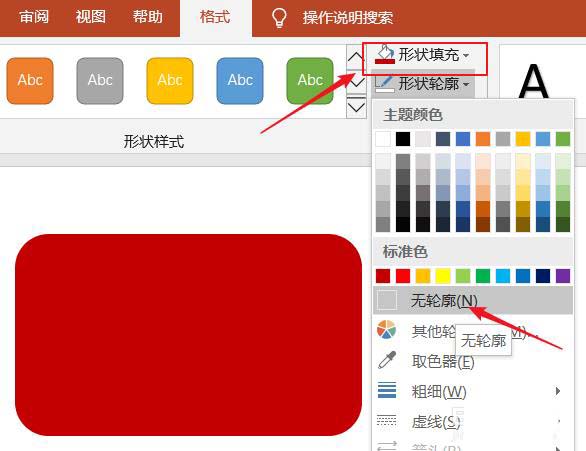This screenshot has width=586, height=451.
Task: Open the 形状填充 dropdown arrow
Action: point(466,55)
